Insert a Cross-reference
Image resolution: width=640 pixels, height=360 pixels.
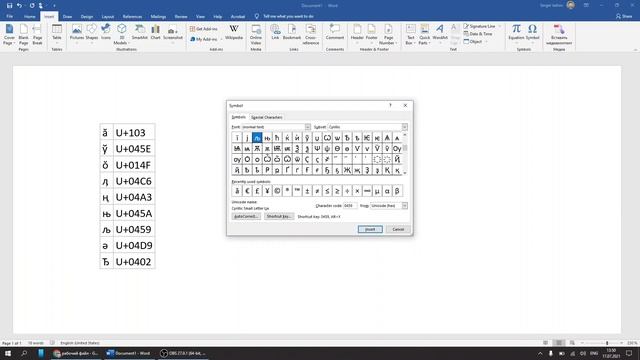point(311,34)
